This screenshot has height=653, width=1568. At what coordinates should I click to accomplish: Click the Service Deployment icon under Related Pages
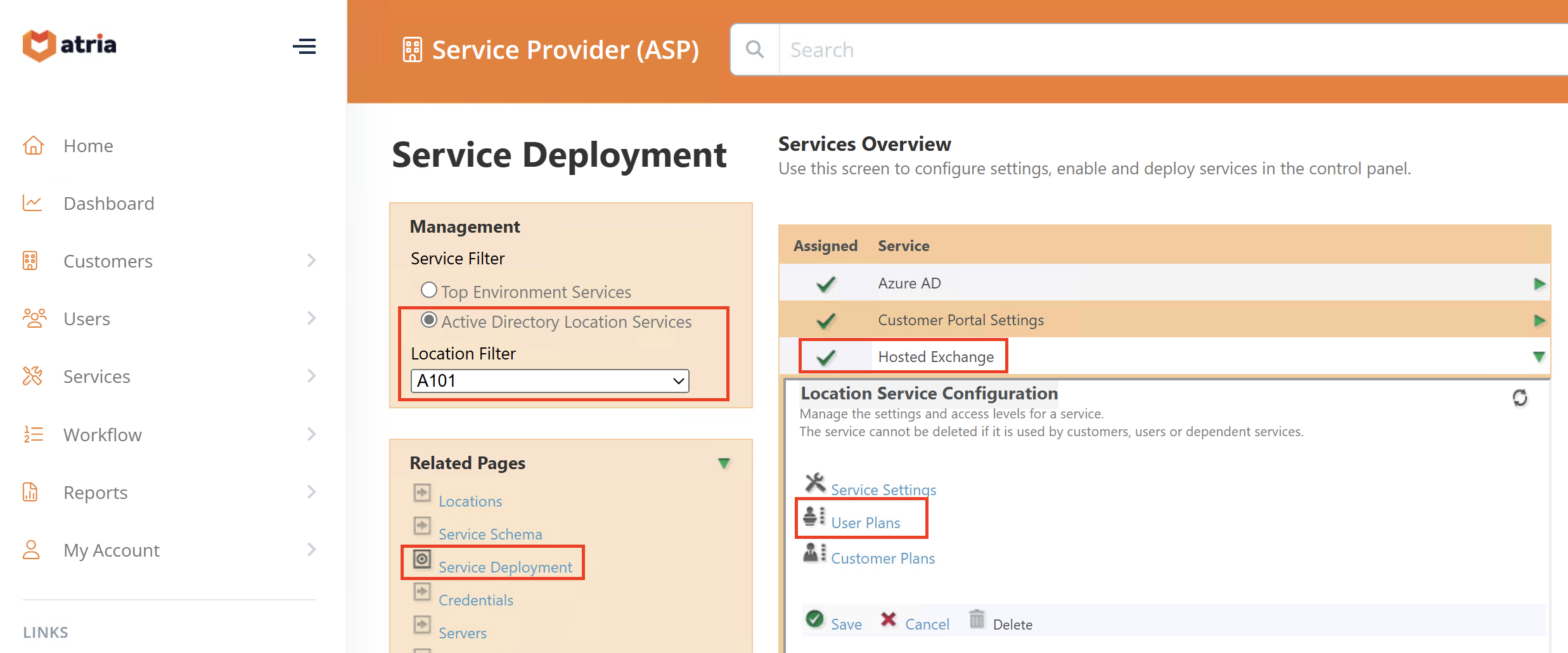pos(422,560)
